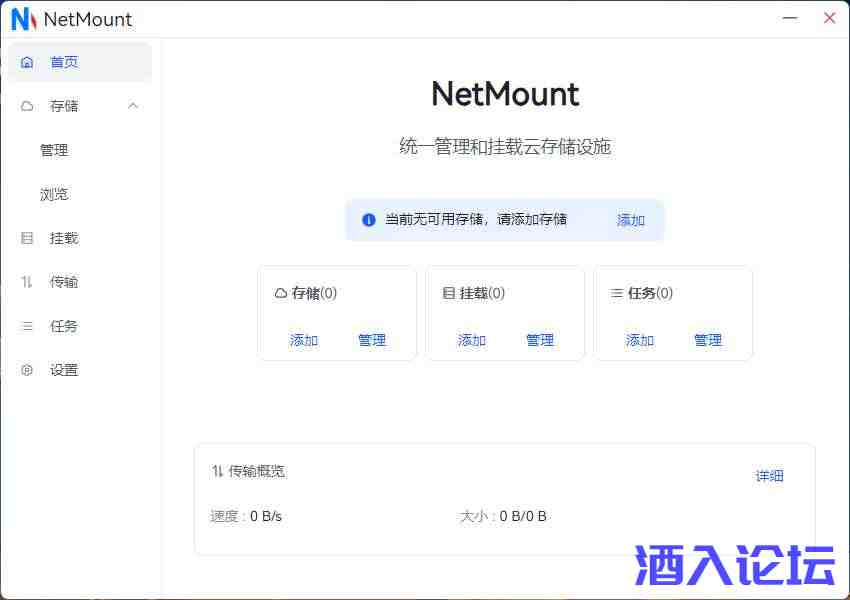Open the 浏览 browse submenu item

click(80, 194)
